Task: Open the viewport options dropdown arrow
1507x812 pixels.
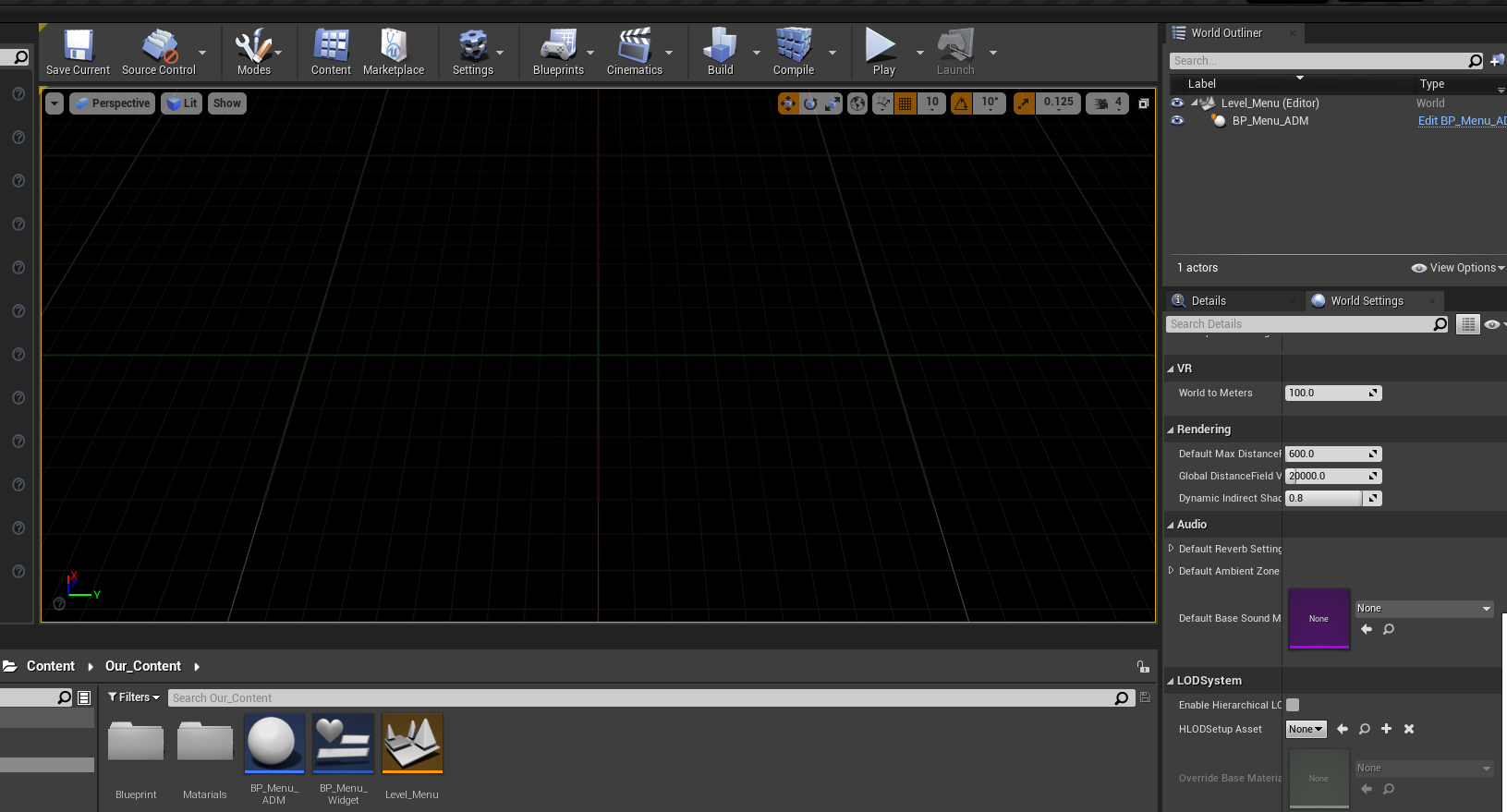Action: [x=55, y=103]
